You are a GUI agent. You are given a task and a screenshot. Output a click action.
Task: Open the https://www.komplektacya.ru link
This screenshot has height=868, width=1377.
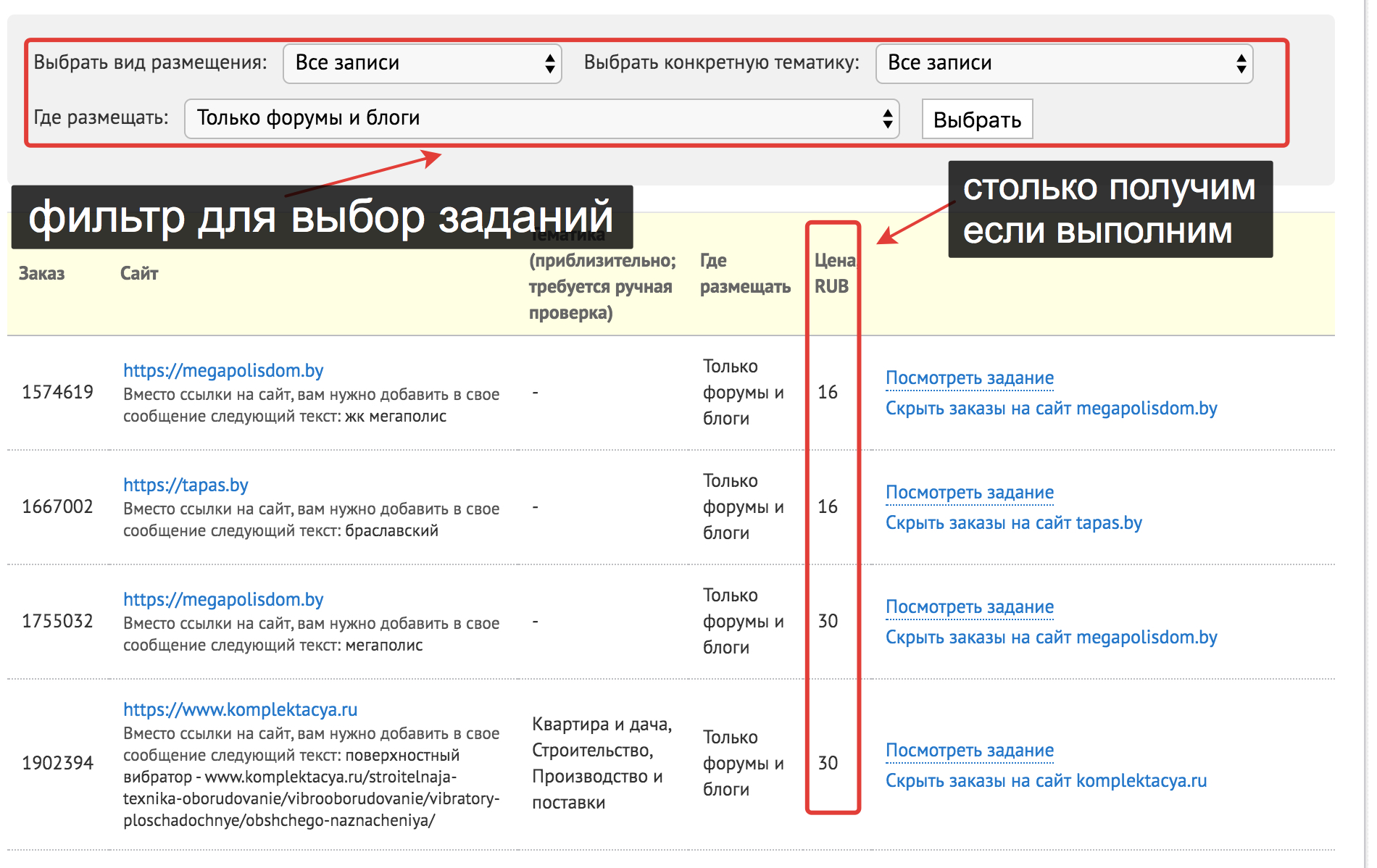[x=240, y=709]
